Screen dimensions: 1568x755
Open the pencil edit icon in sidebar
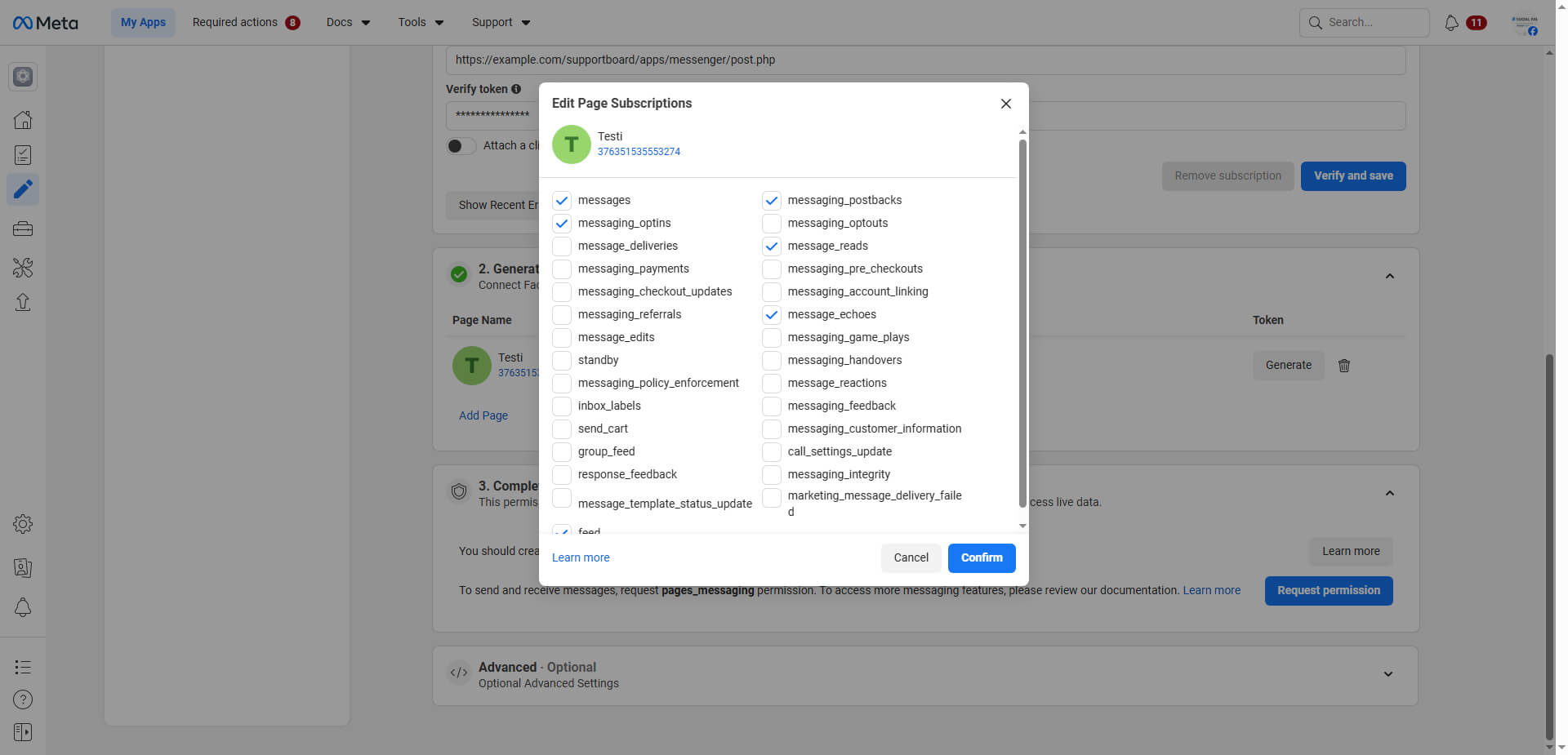coord(23,189)
